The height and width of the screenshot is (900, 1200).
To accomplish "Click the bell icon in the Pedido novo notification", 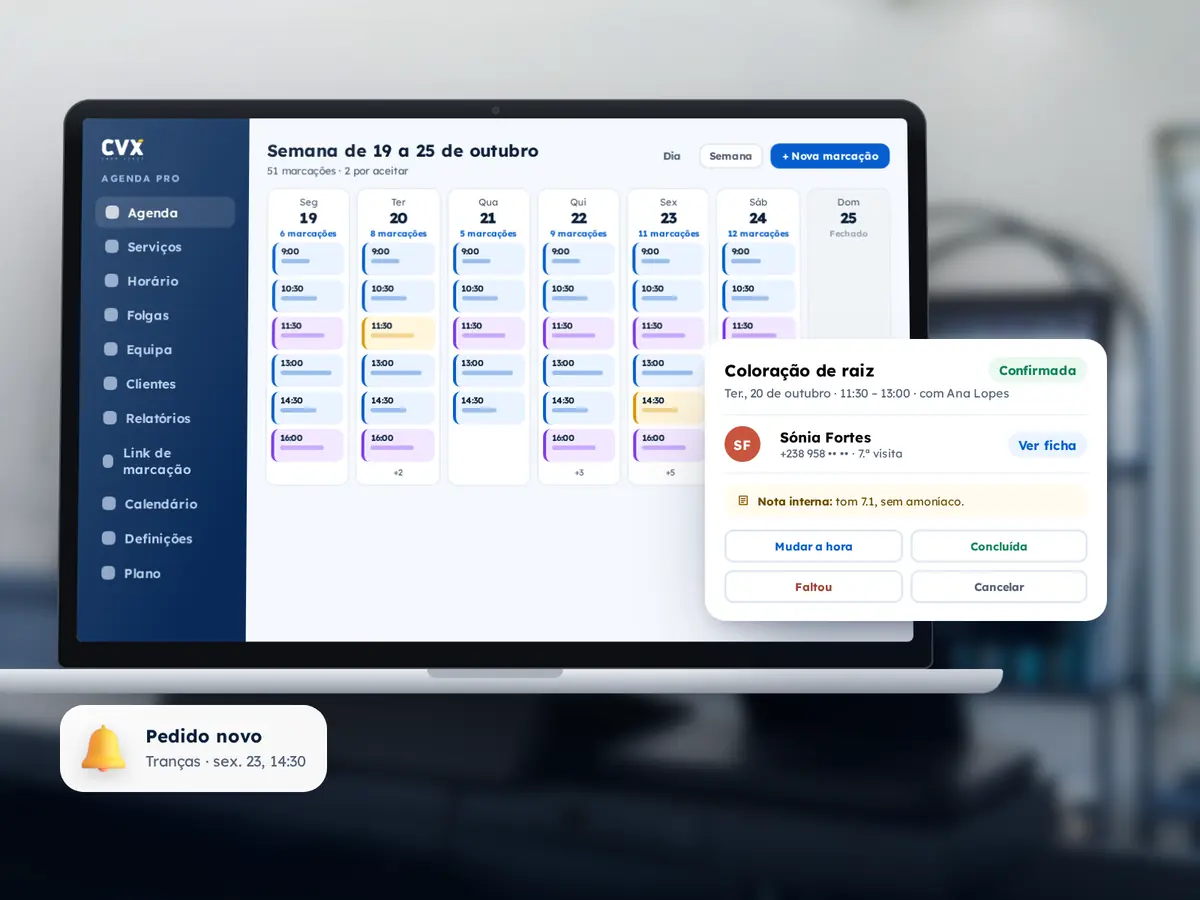I will pos(104,748).
